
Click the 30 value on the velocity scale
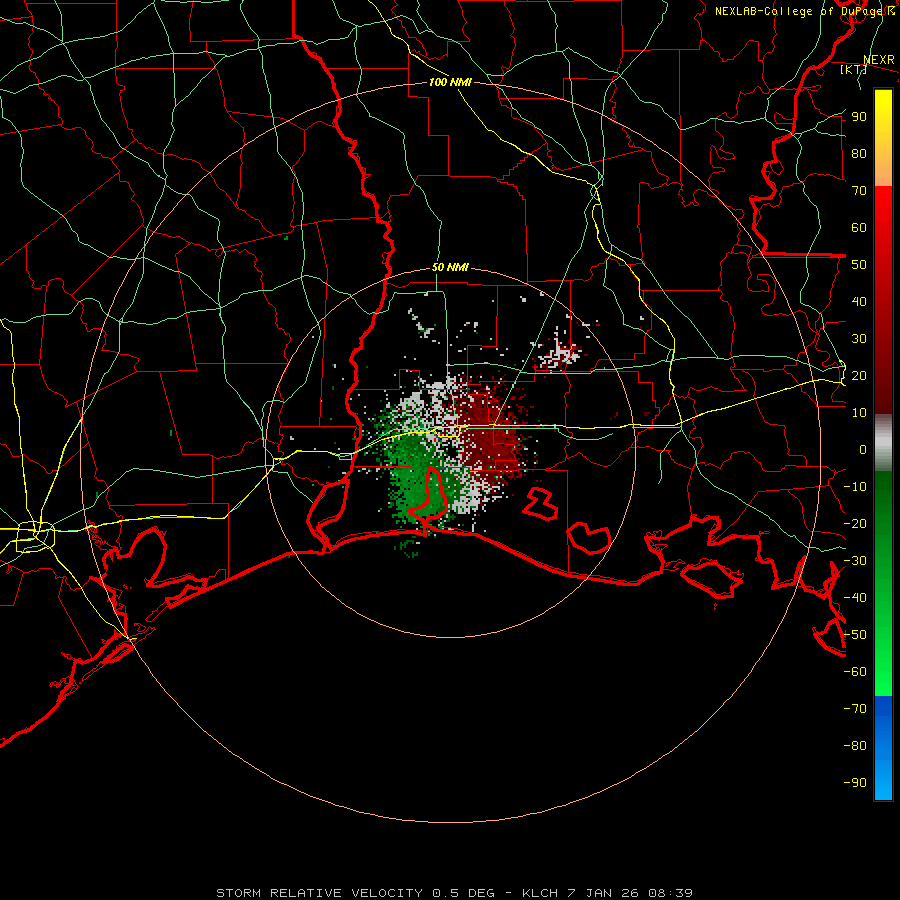point(859,339)
